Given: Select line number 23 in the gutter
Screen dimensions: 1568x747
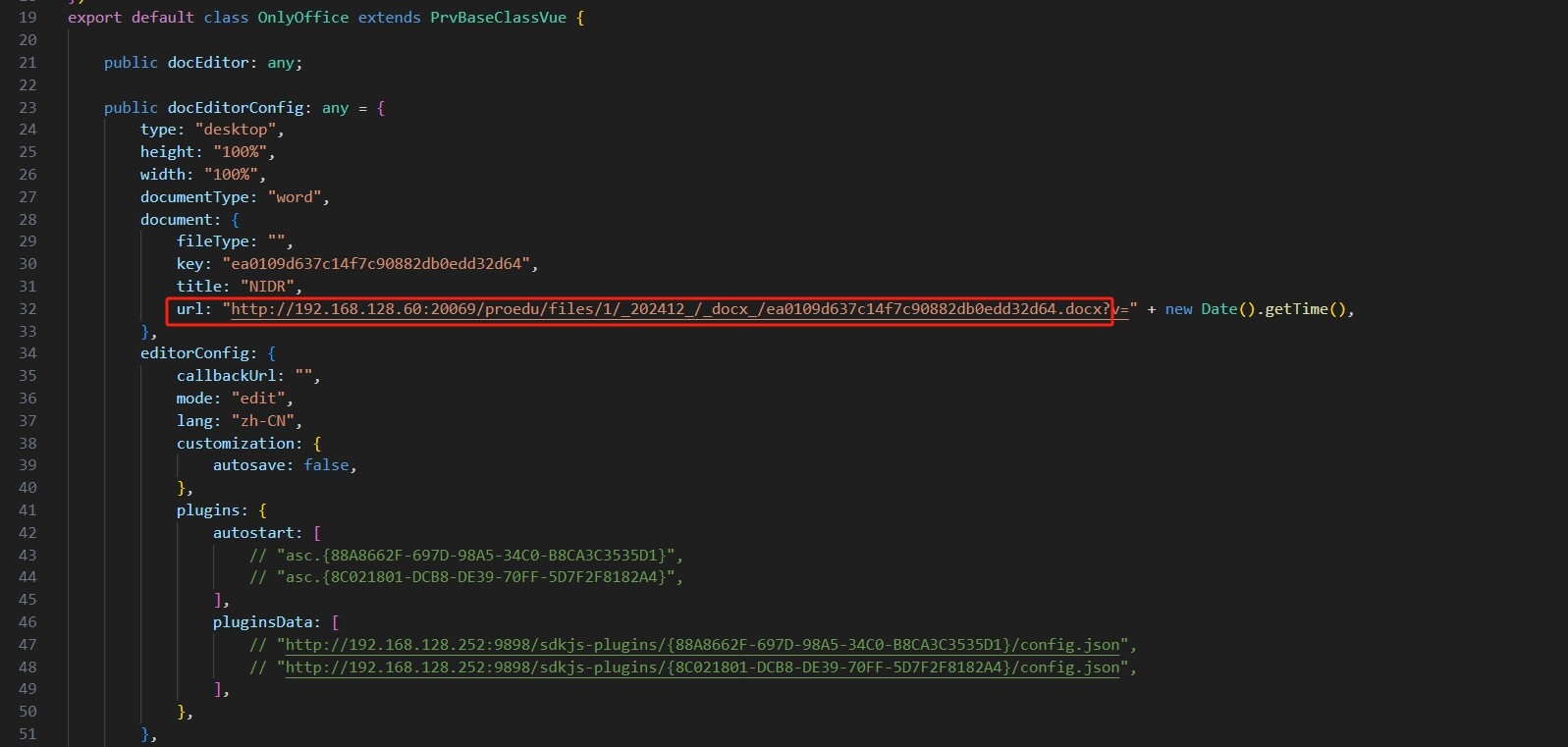Looking at the screenshot, I should tap(27, 107).
